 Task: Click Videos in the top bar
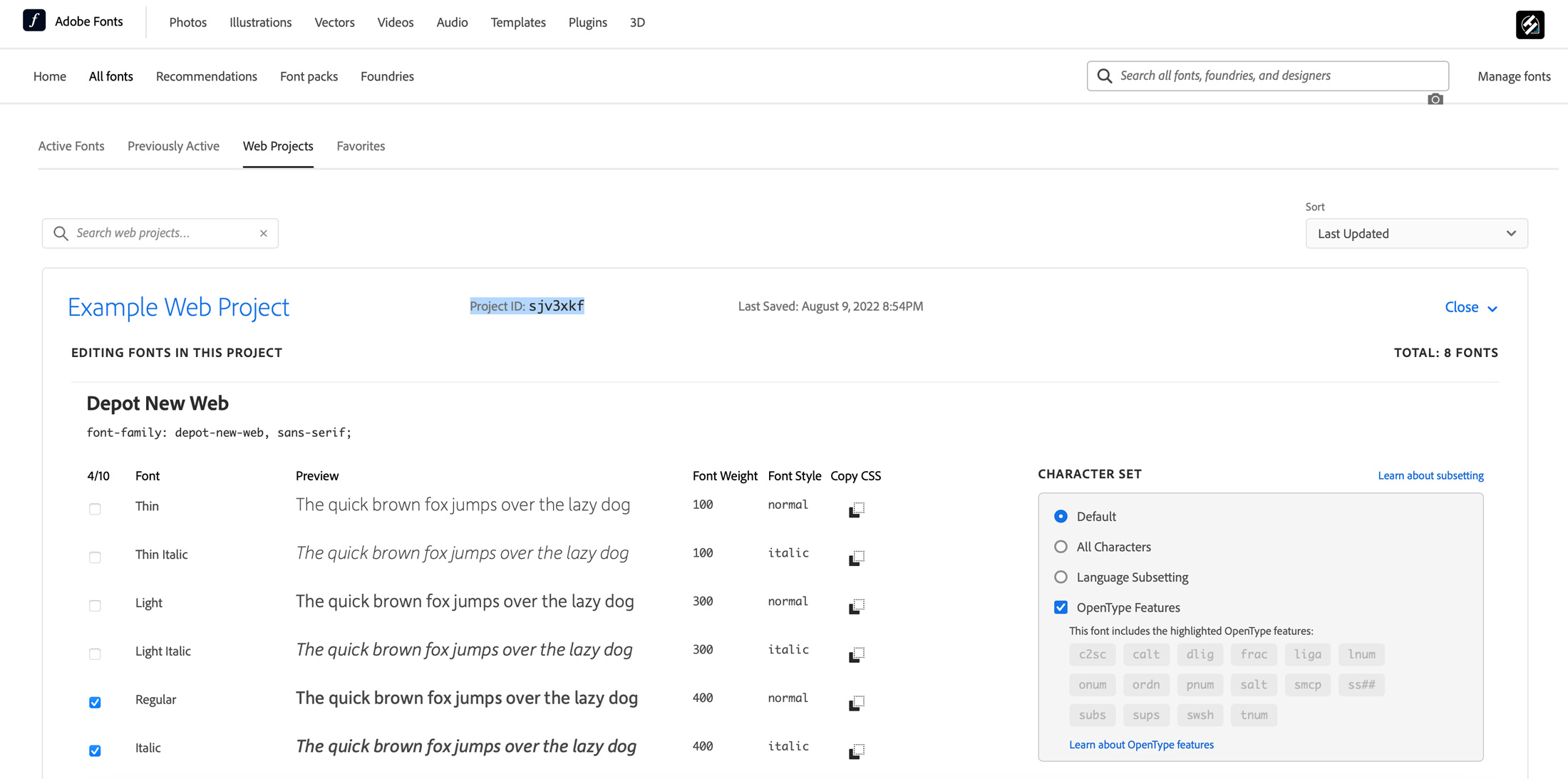[396, 22]
